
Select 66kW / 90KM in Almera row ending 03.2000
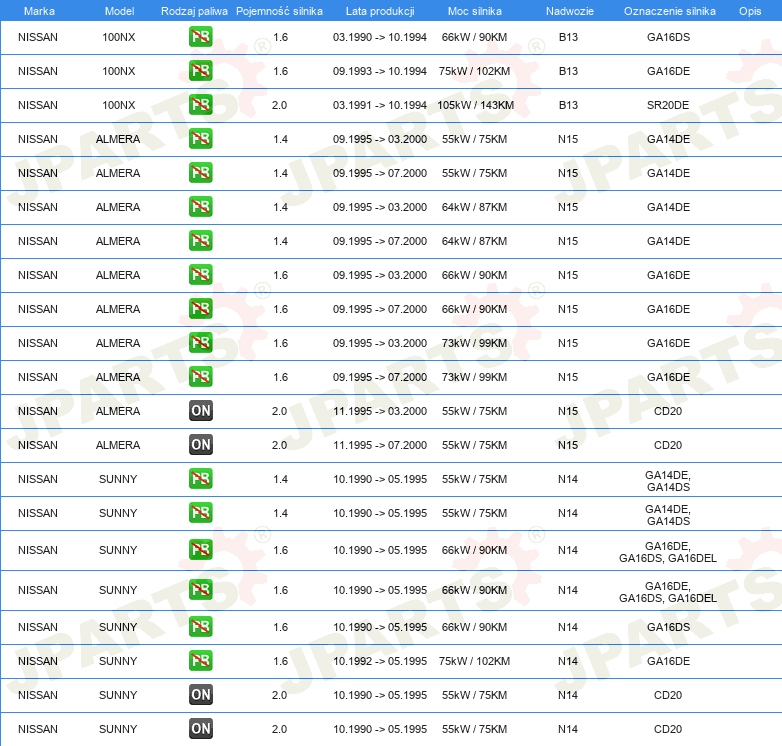(474, 275)
